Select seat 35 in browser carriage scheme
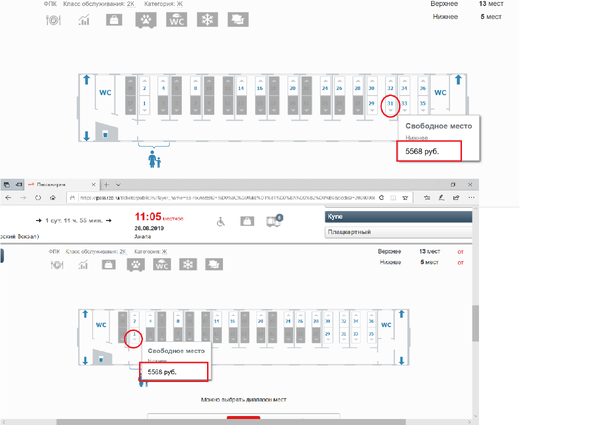Screen dimensions: 600x425 click(x=371, y=335)
